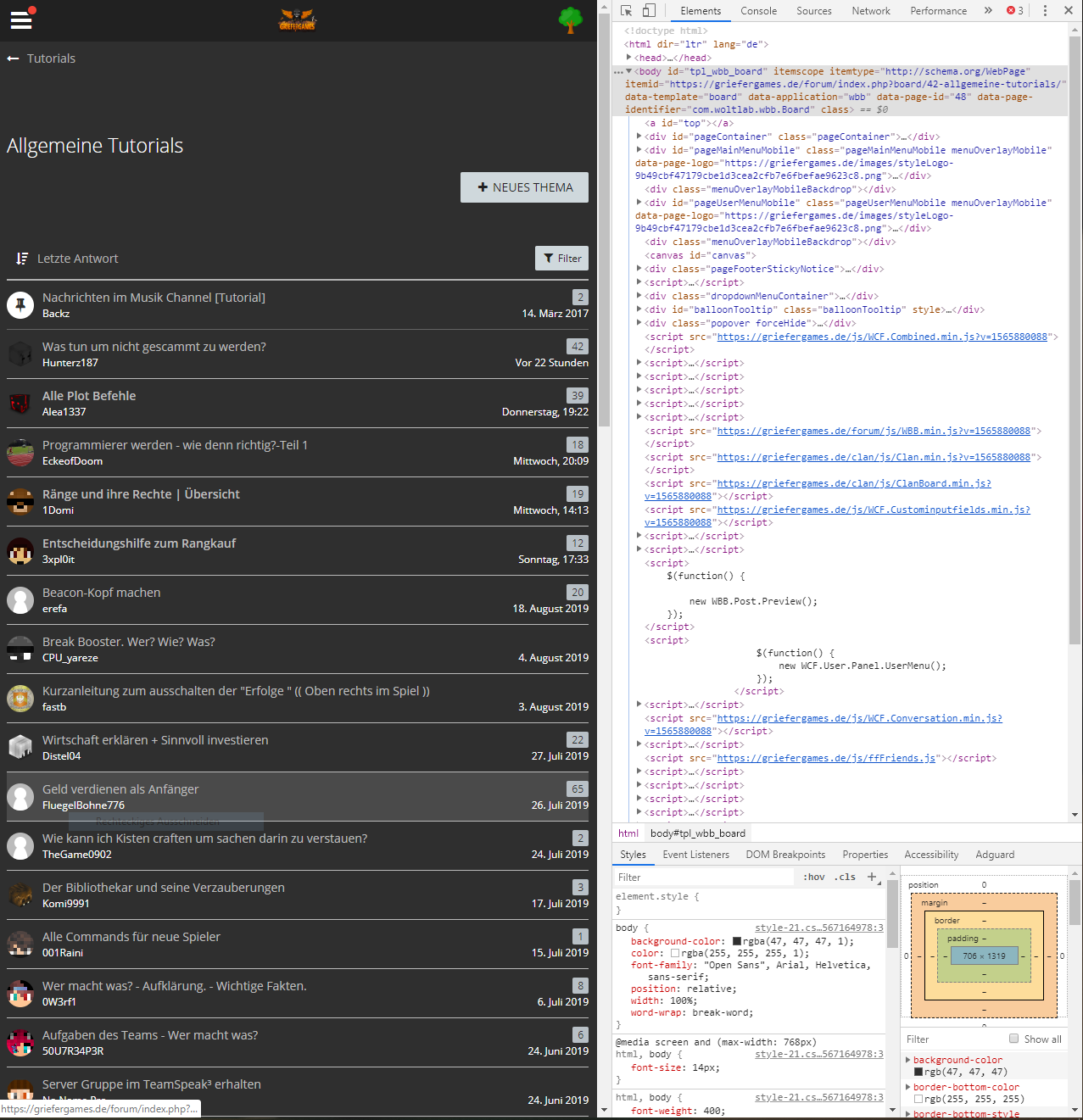Open DevTools three-dot options menu
Image resolution: width=1083 pixels, height=1120 pixels.
pyautogui.click(x=1045, y=11)
